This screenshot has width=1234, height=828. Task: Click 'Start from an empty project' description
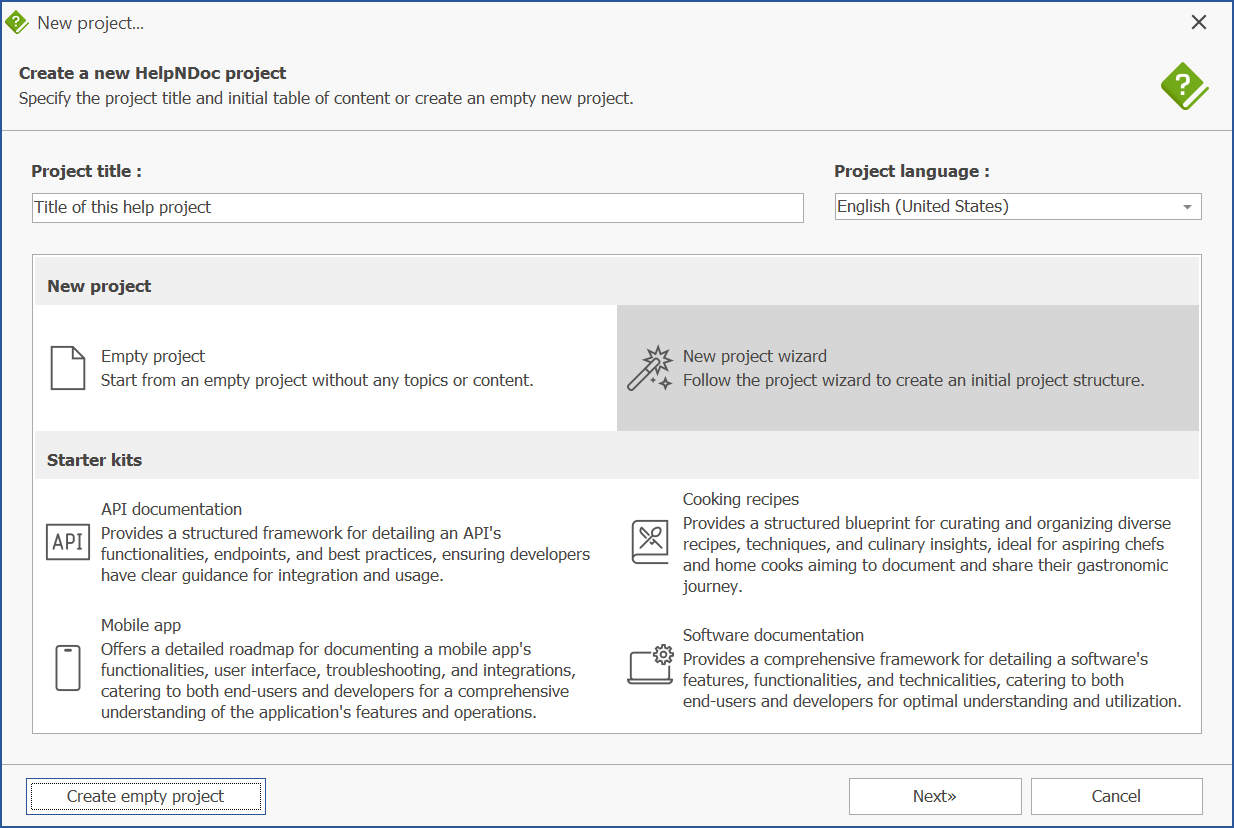317,380
